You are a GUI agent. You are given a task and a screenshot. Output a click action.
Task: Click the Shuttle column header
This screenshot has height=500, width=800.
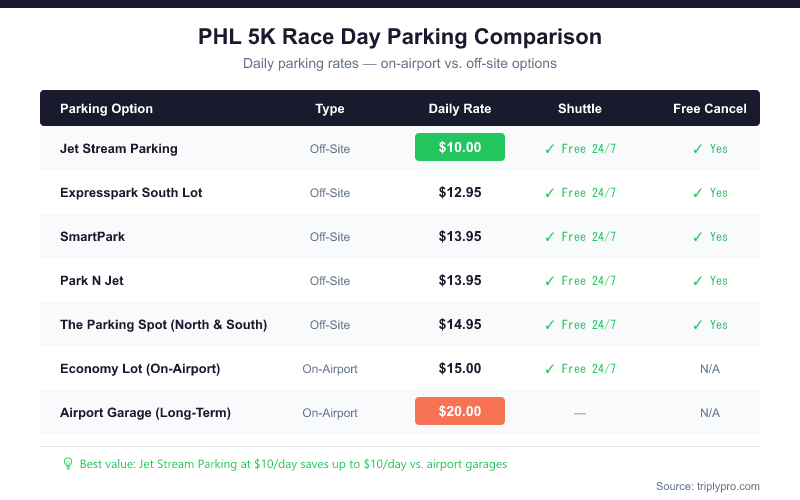pos(580,108)
